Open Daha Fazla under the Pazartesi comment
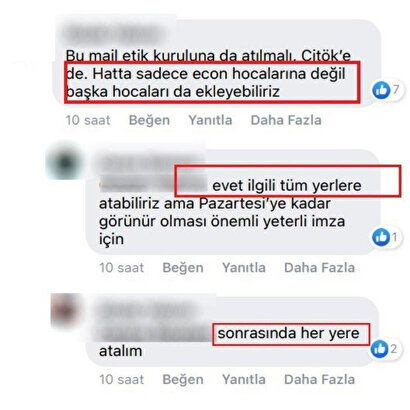Viewport: 410px width, 410px height. [319, 267]
